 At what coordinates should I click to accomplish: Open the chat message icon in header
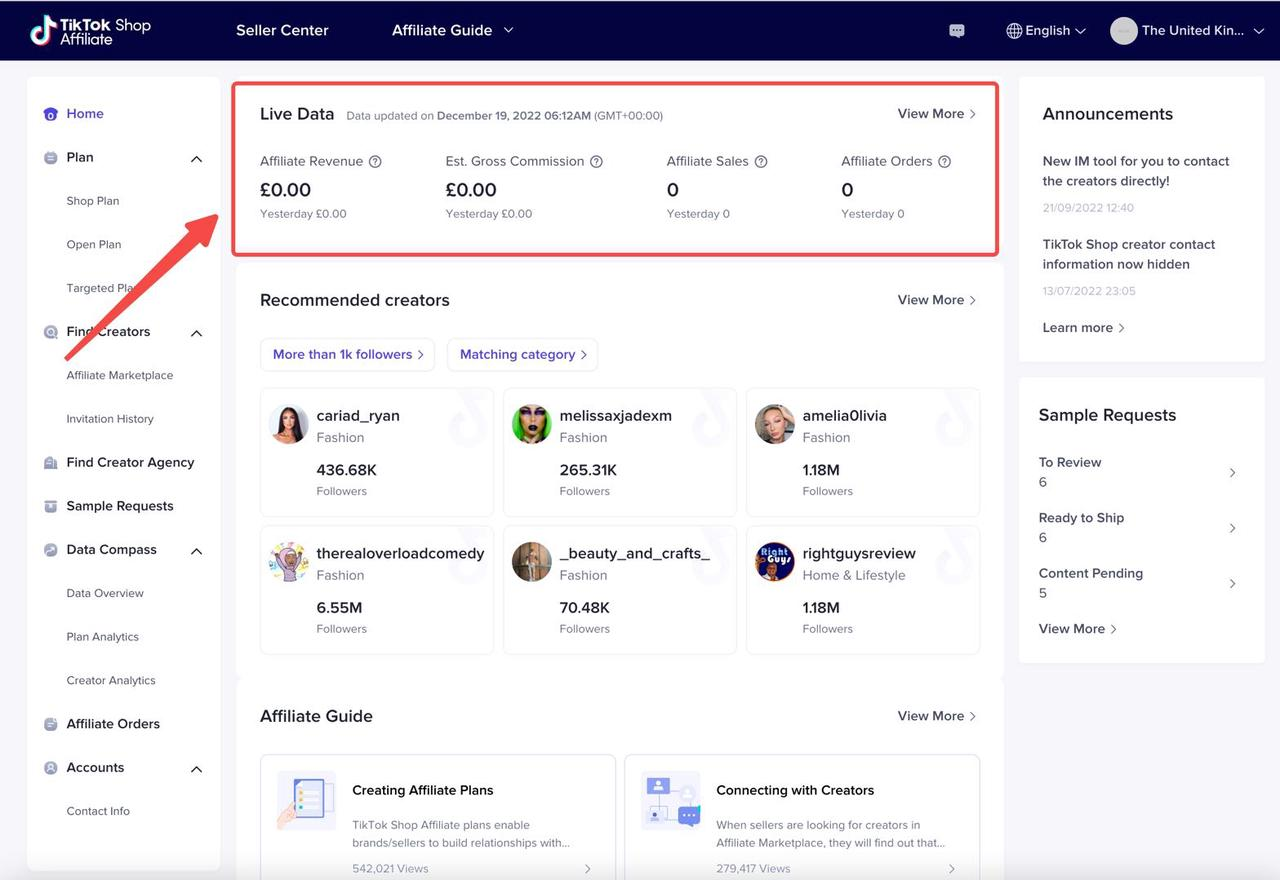pyautogui.click(x=957, y=31)
